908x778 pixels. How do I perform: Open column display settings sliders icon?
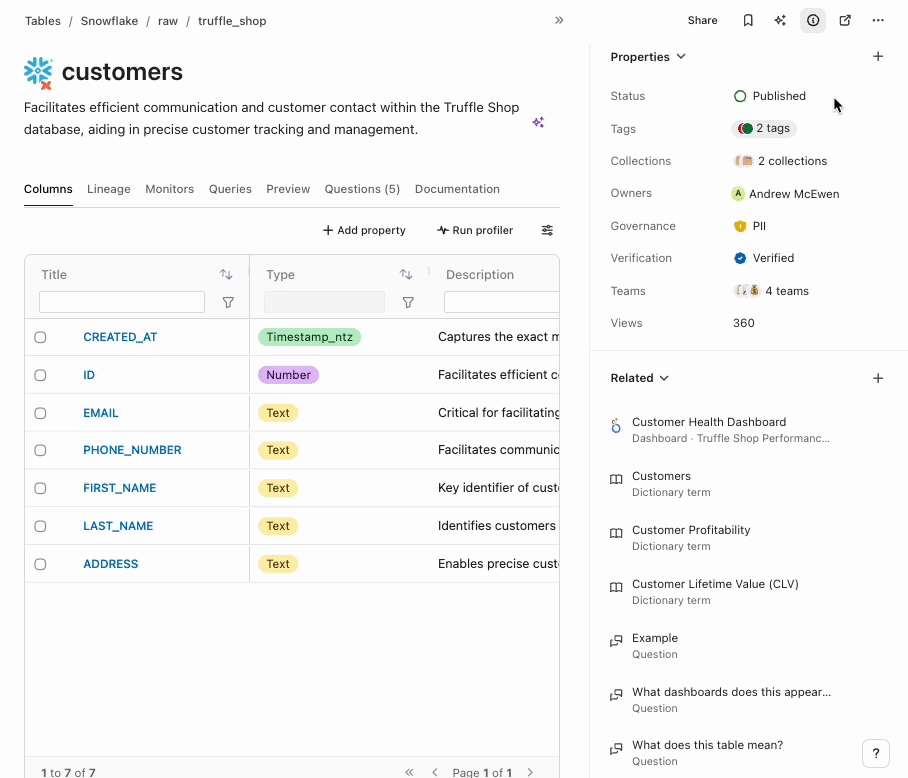(547, 230)
